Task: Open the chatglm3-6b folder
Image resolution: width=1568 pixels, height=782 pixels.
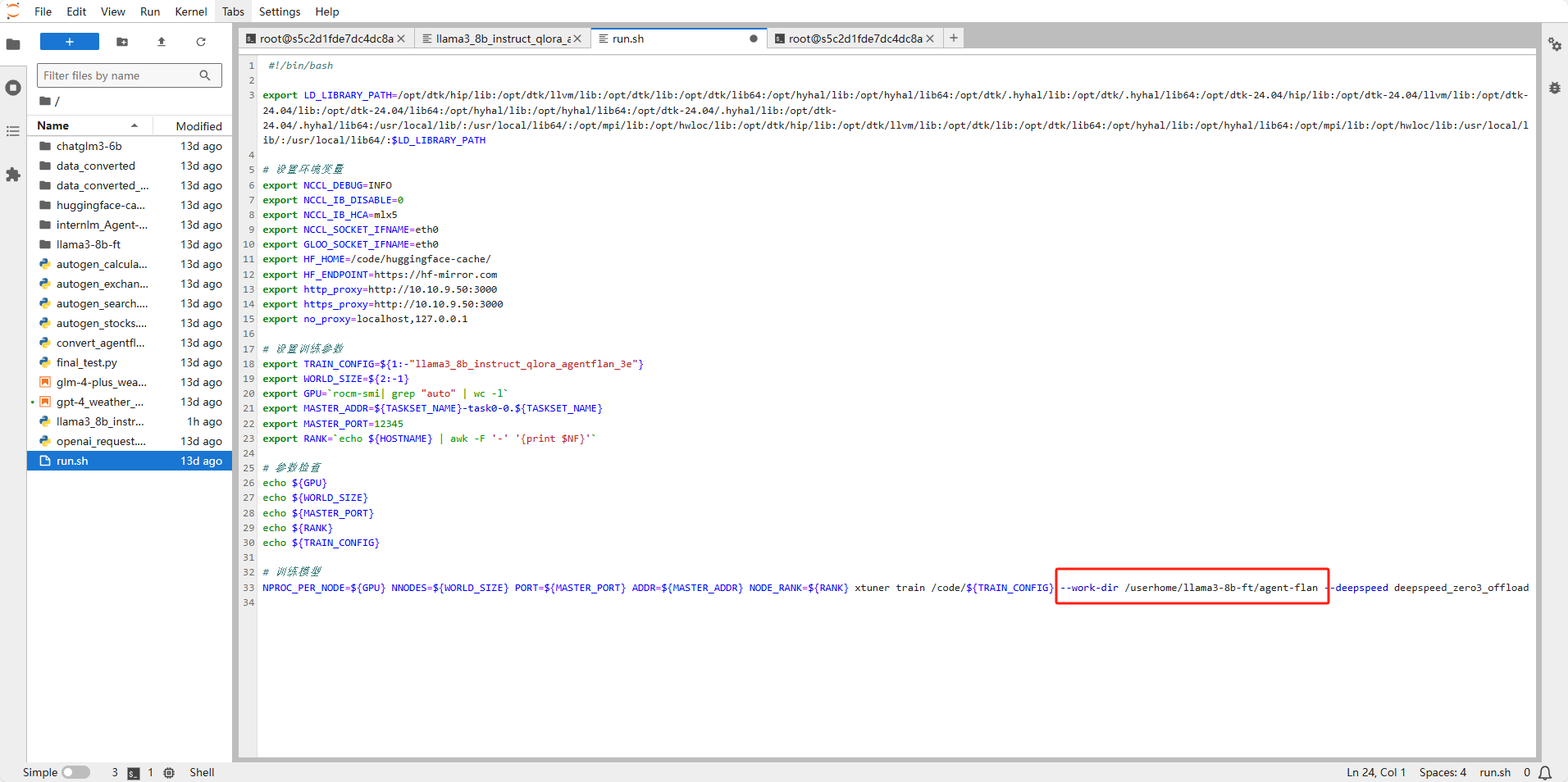Action: coord(89,146)
